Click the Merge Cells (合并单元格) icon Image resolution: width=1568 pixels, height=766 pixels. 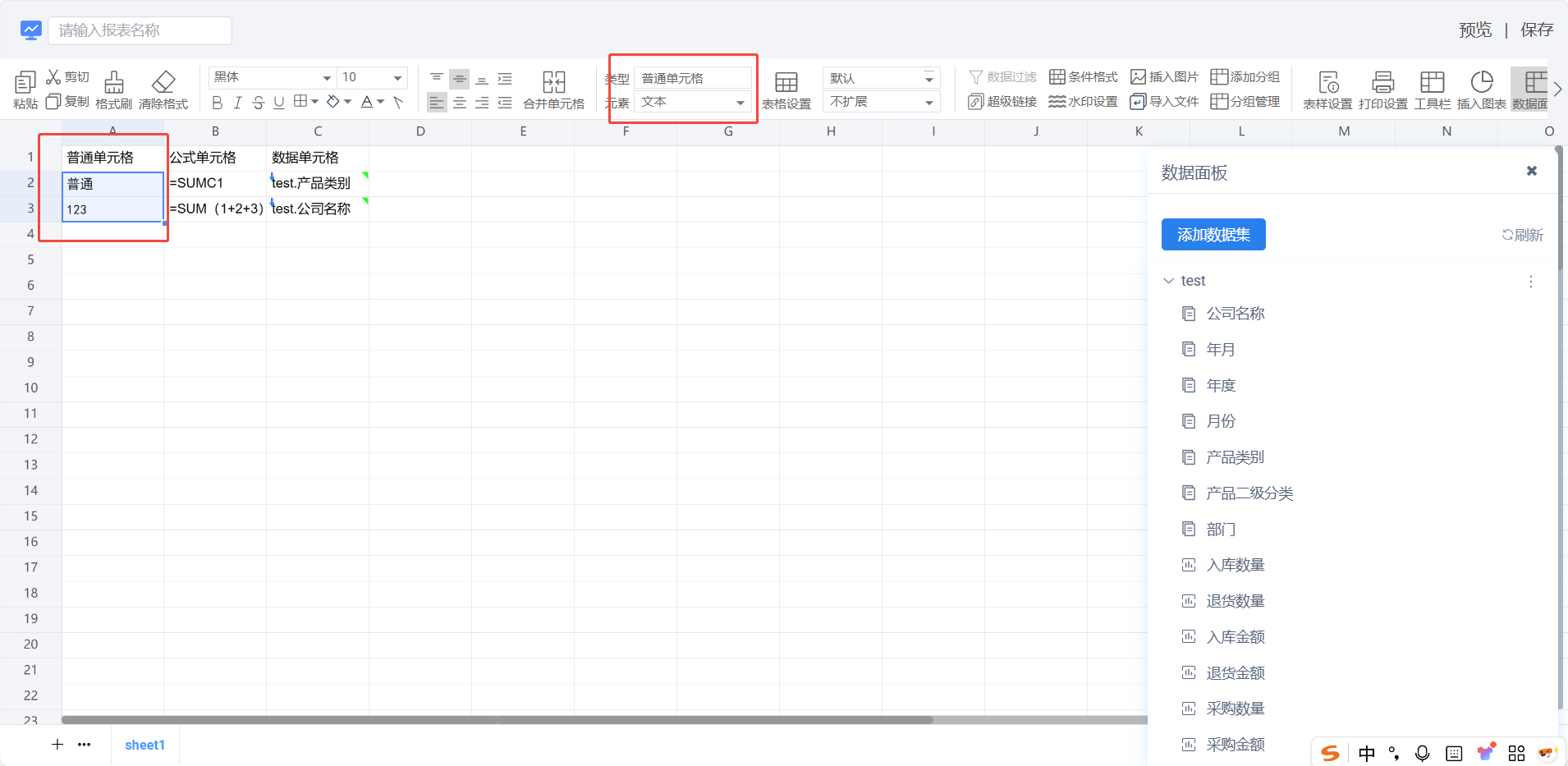point(553,83)
